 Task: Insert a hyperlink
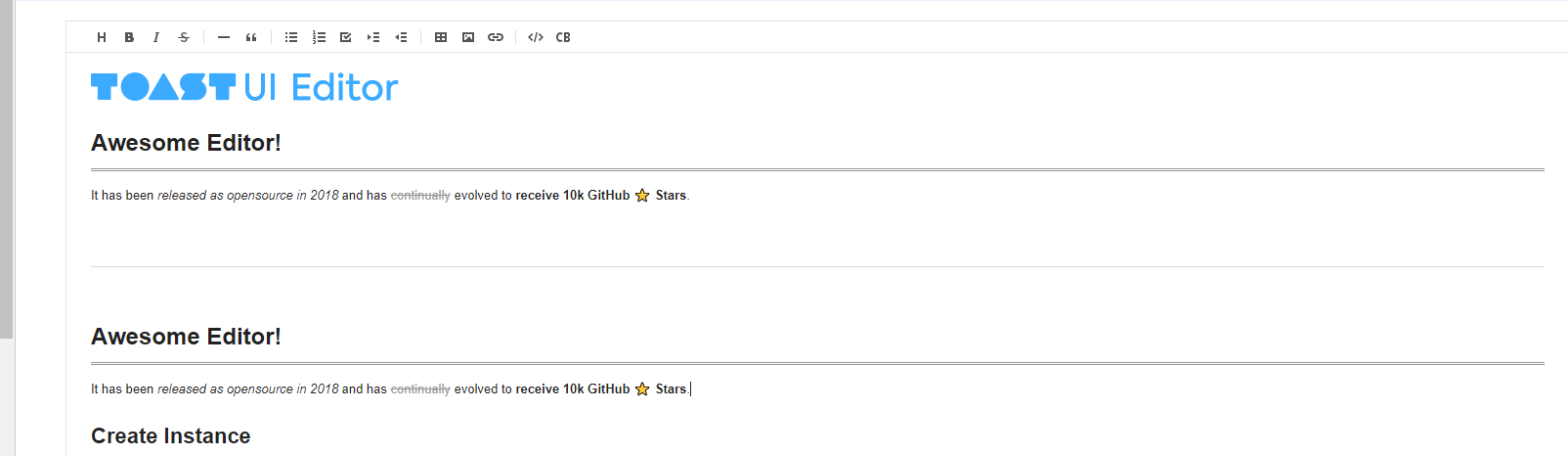click(x=496, y=37)
